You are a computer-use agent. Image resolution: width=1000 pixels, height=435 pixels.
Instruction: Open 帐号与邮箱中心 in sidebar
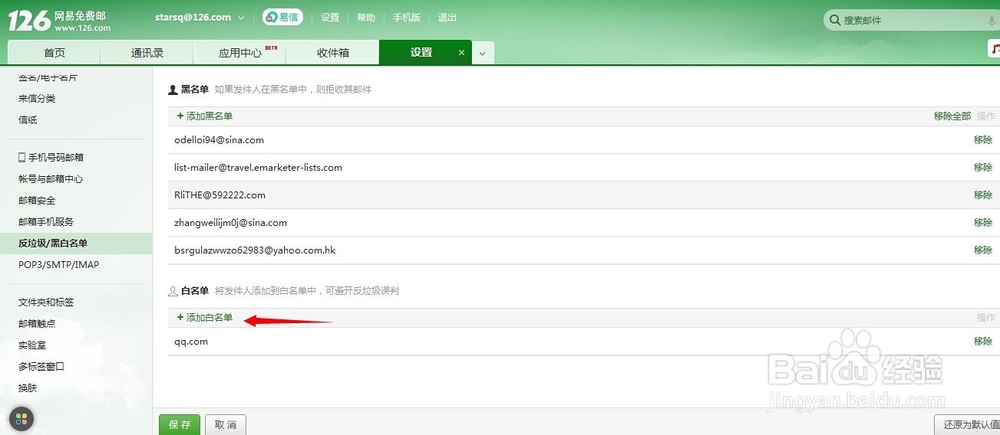pos(51,179)
